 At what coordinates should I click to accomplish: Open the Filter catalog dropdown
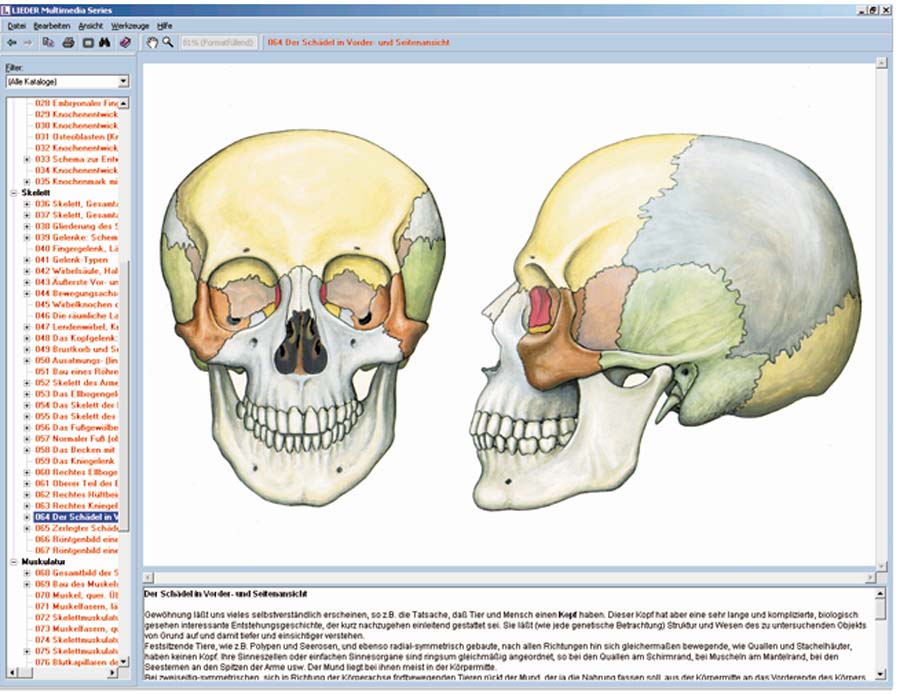click(x=67, y=81)
